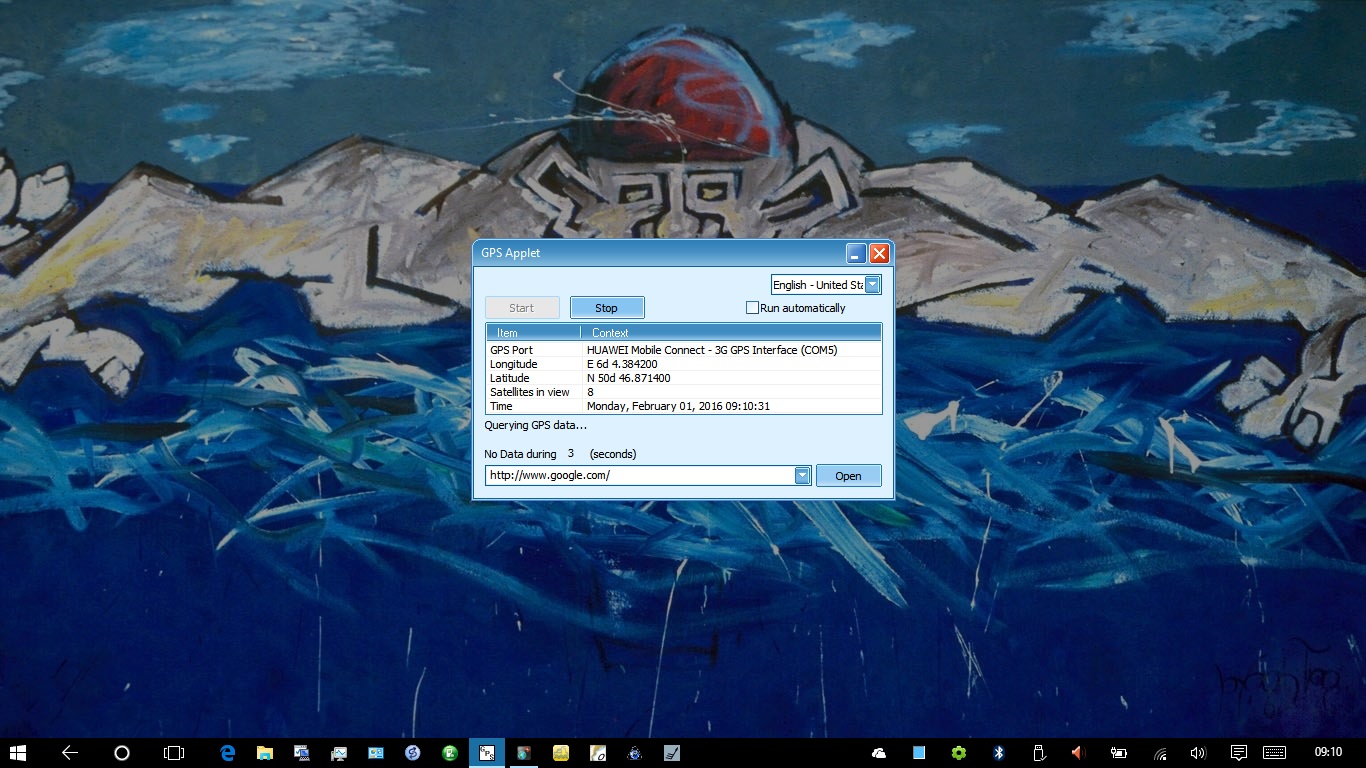Open the Windows Start menu
The height and width of the screenshot is (768, 1366).
[x=18, y=753]
